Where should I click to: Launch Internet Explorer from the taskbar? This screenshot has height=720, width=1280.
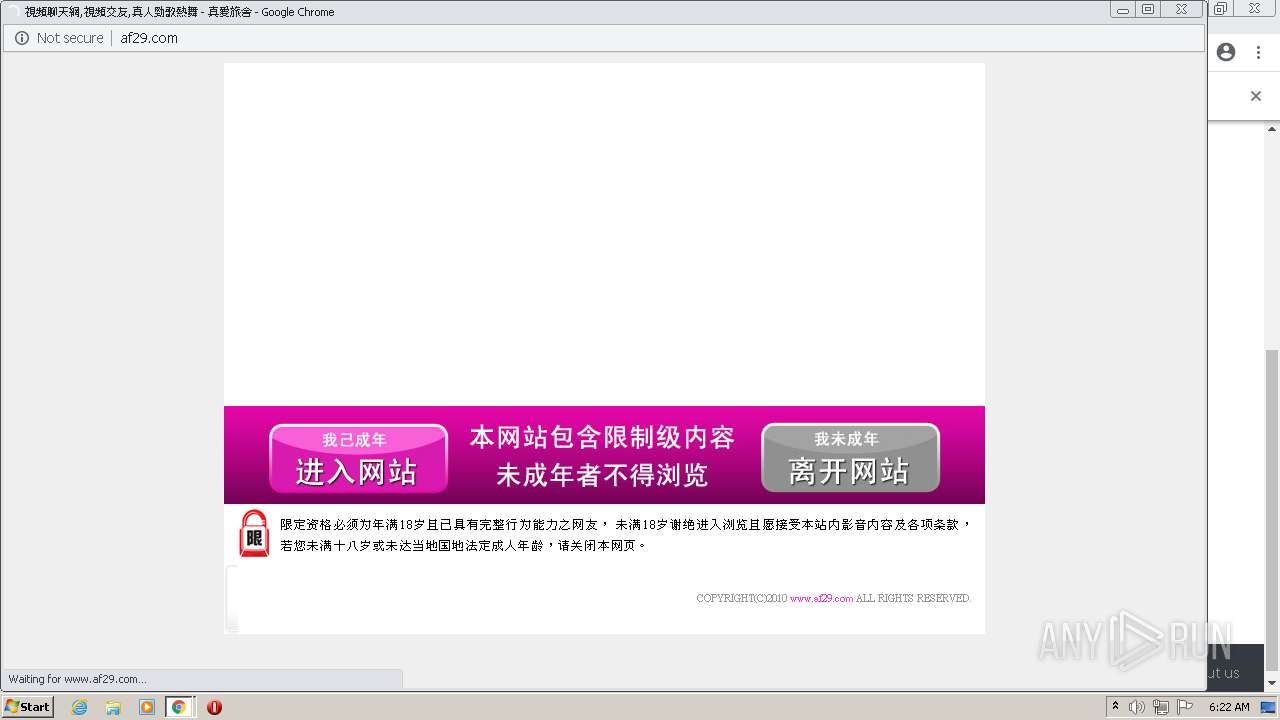[x=79, y=707]
